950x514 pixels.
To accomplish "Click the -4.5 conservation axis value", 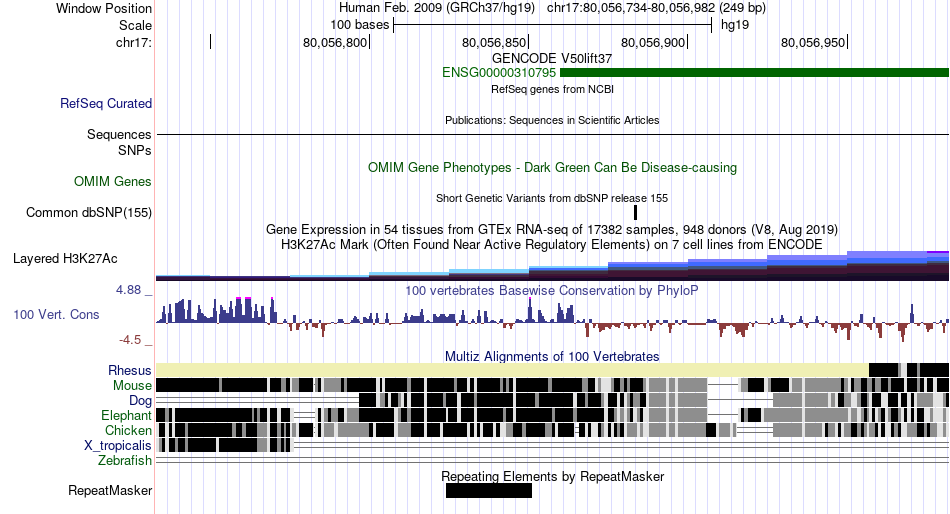I will tap(130, 340).
